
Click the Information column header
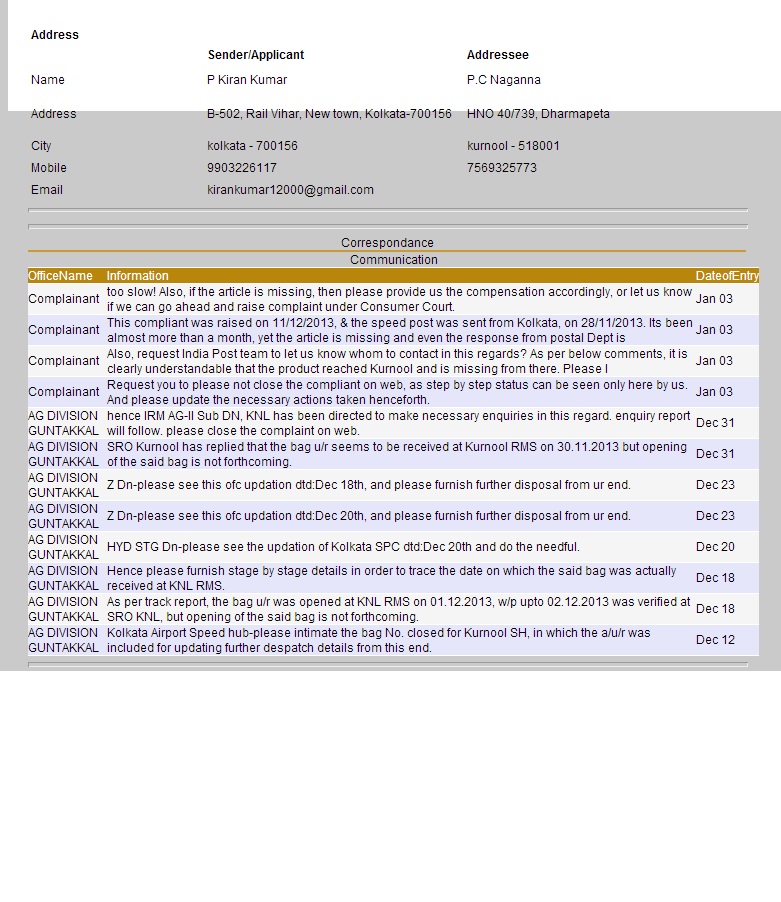tap(137, 276)
